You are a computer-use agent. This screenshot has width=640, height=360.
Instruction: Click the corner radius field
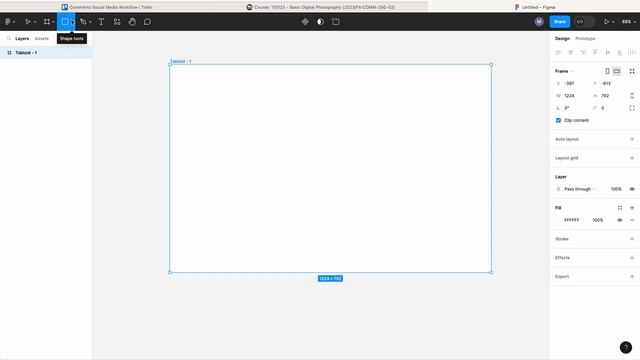coord(608,108)
